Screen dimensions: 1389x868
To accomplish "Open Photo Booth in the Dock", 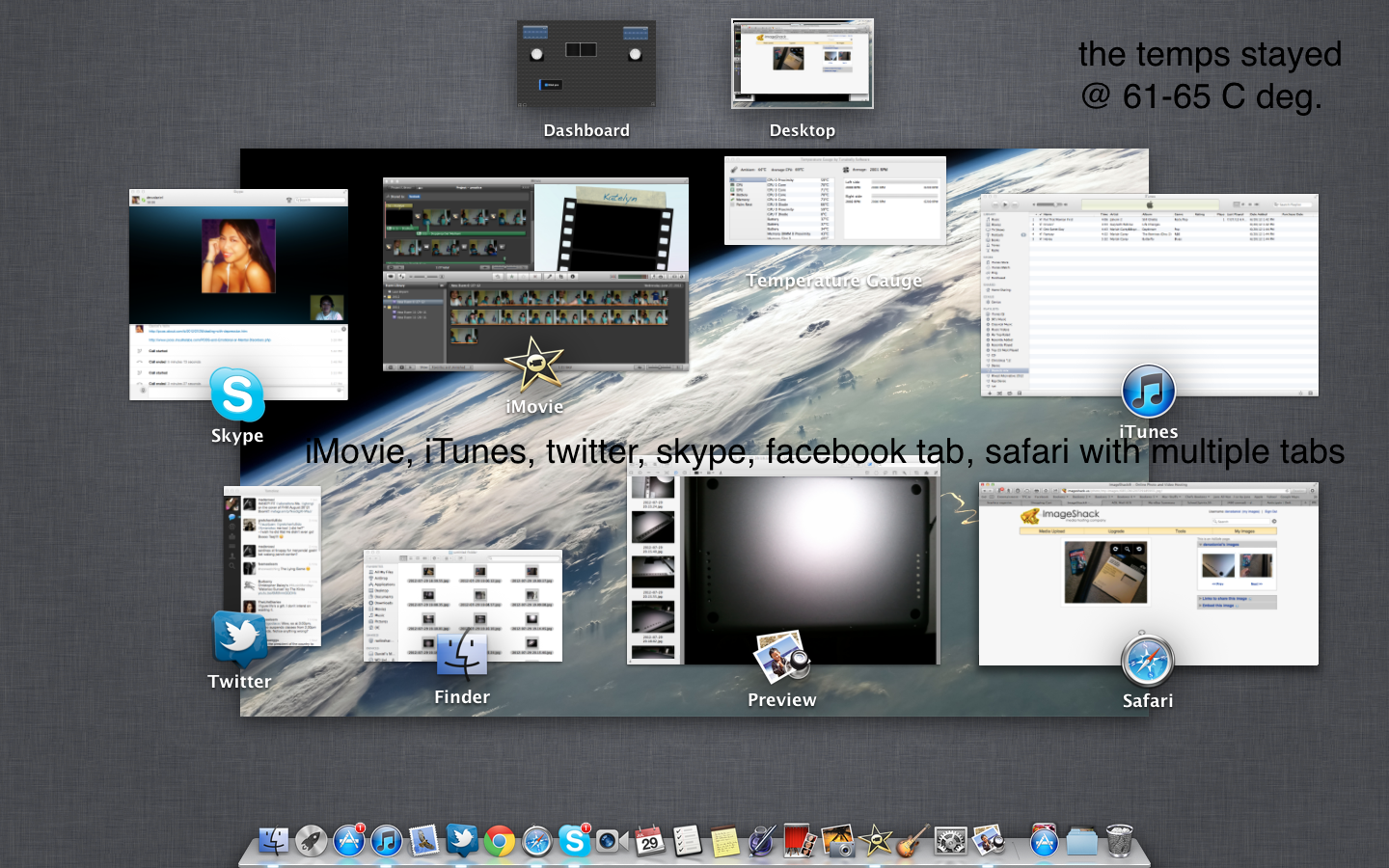I will (x=800, y=841).
